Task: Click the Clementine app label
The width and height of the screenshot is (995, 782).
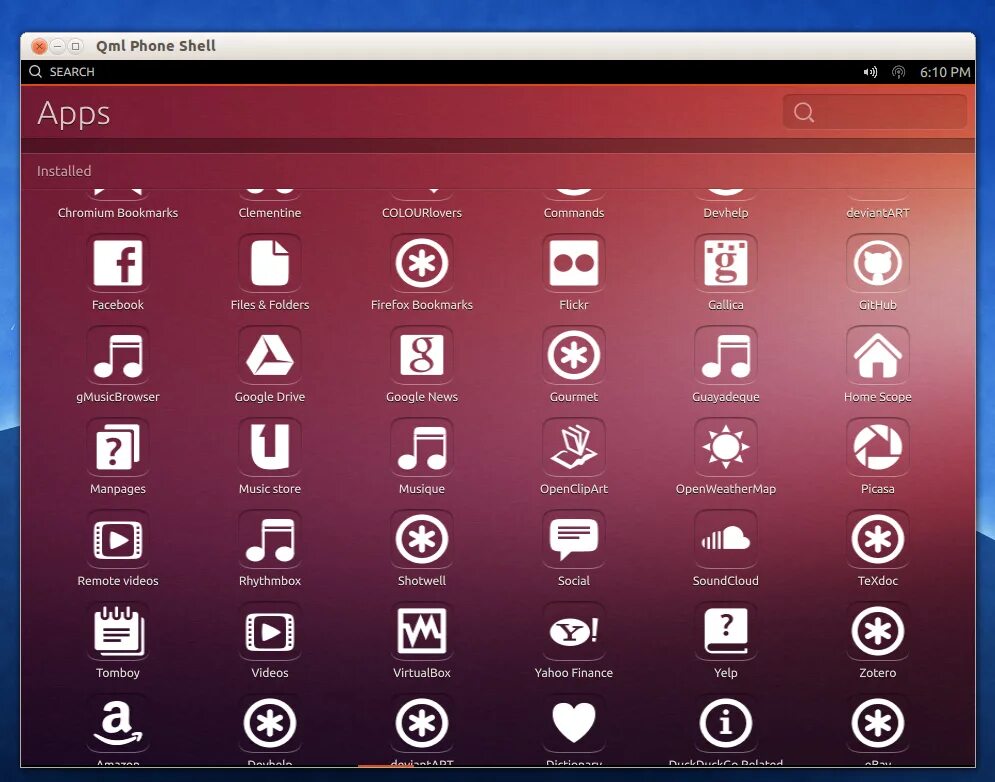Action: (x=270, y=213)
